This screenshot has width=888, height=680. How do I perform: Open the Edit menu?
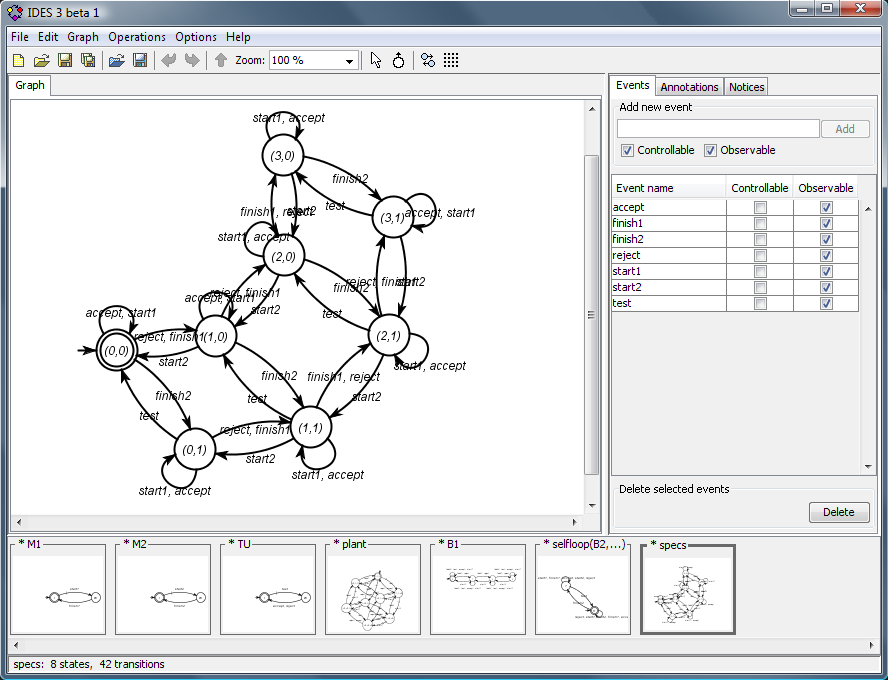pos(48,37)
